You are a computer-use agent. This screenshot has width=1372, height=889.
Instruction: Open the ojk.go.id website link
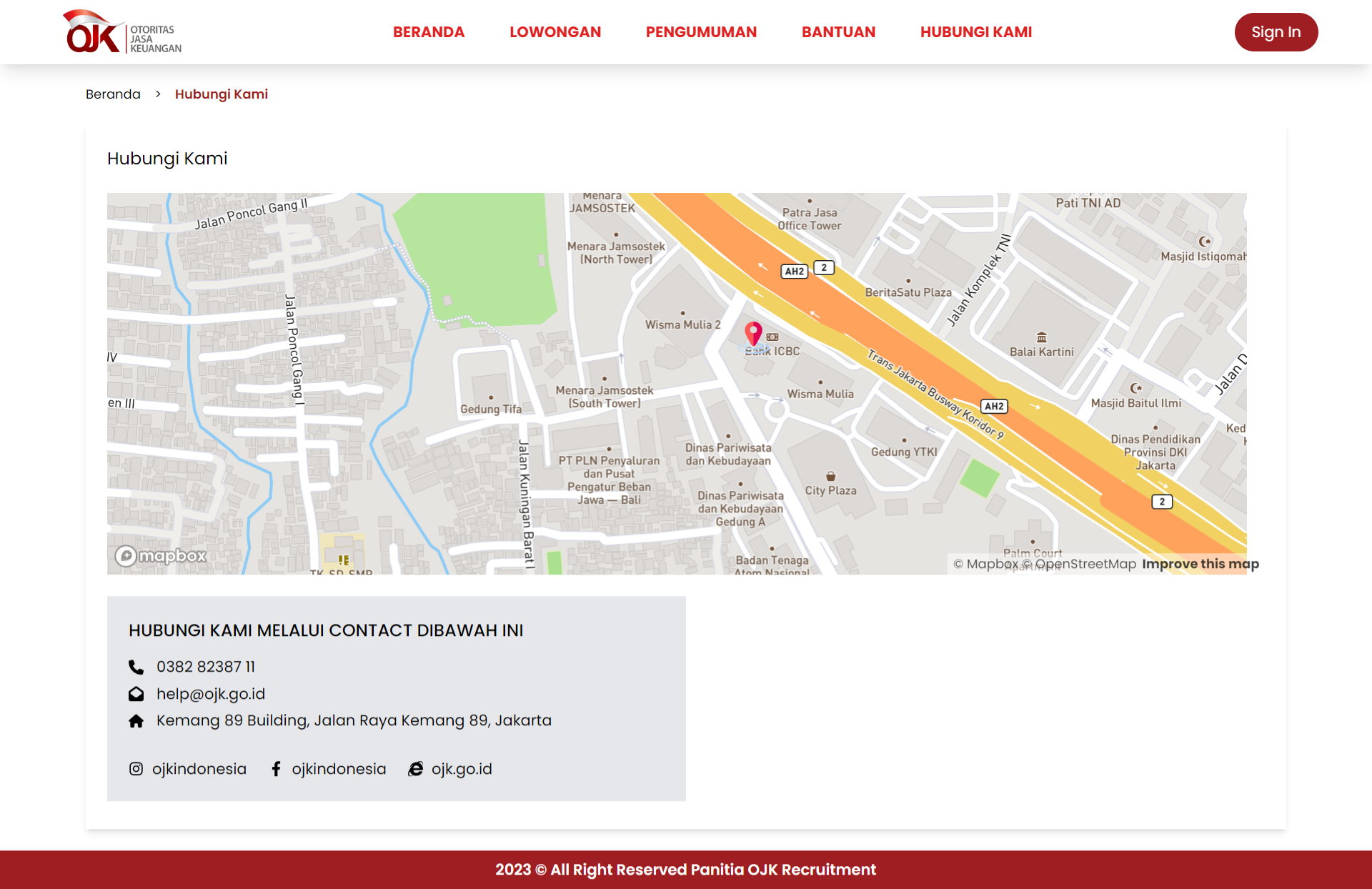462,769
